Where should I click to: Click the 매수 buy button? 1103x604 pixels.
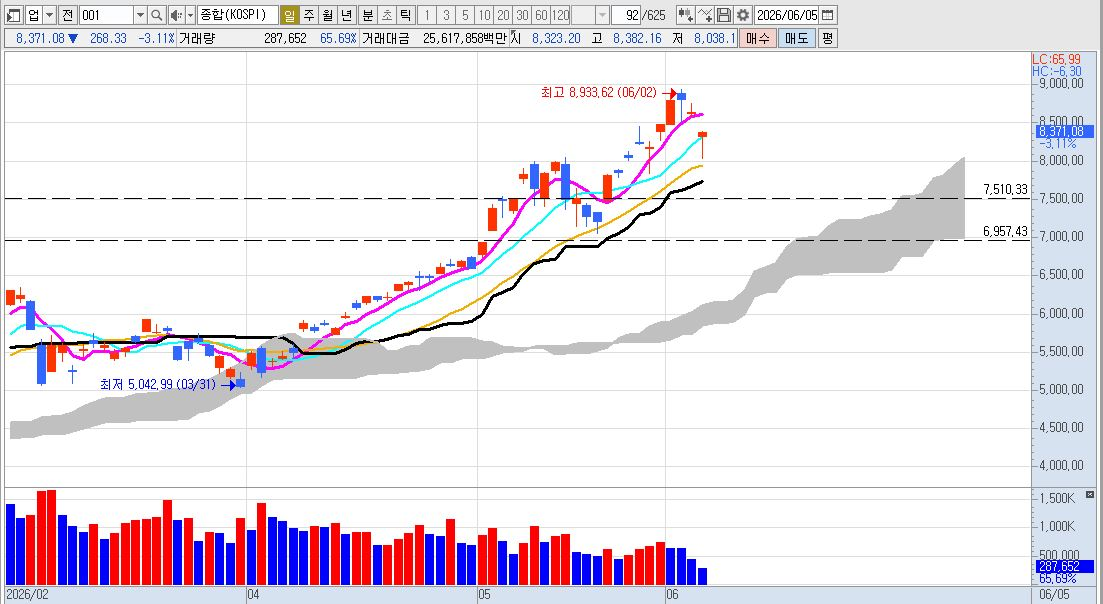point(758,38)
